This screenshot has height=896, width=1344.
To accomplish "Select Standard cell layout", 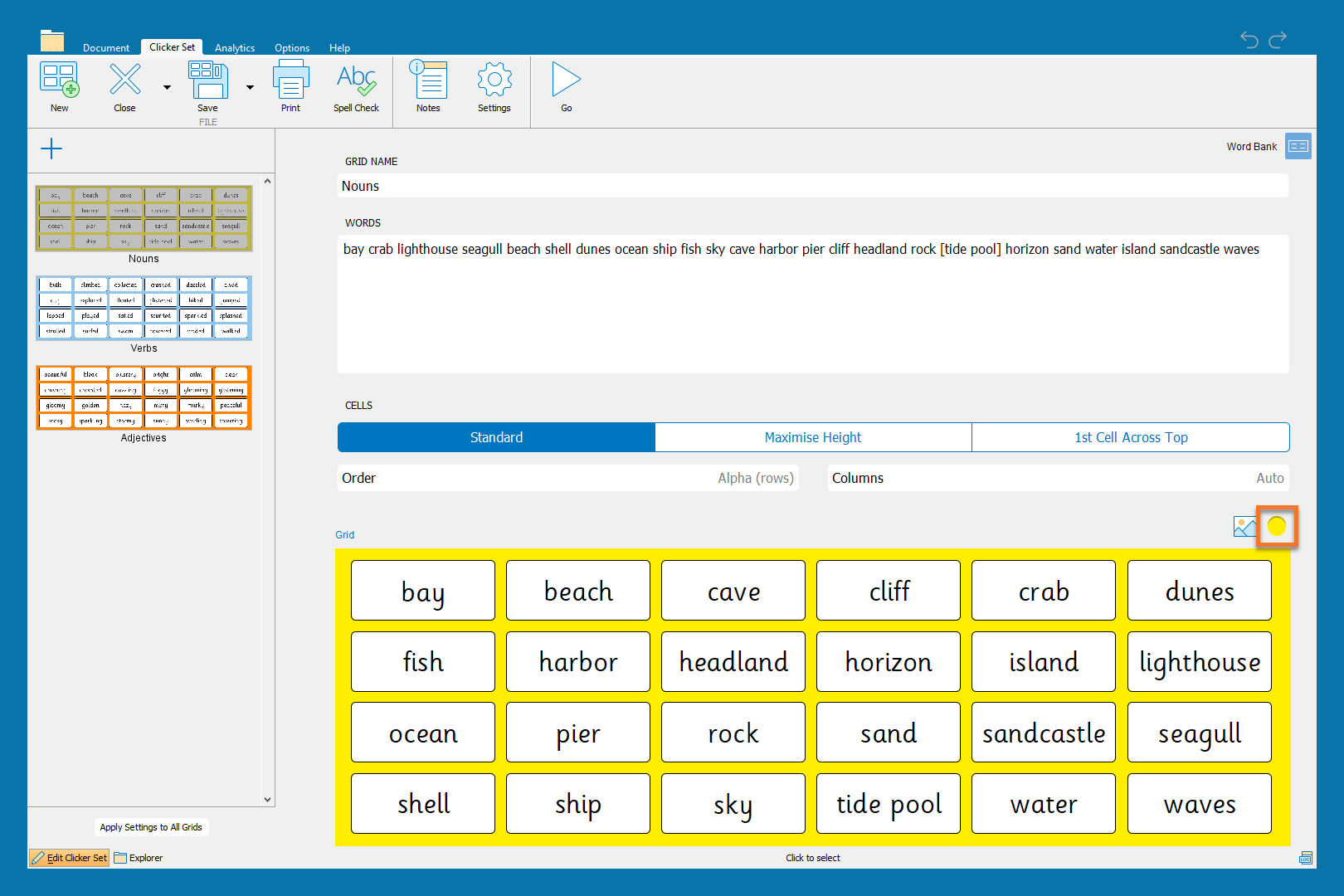I will [496, 437].
